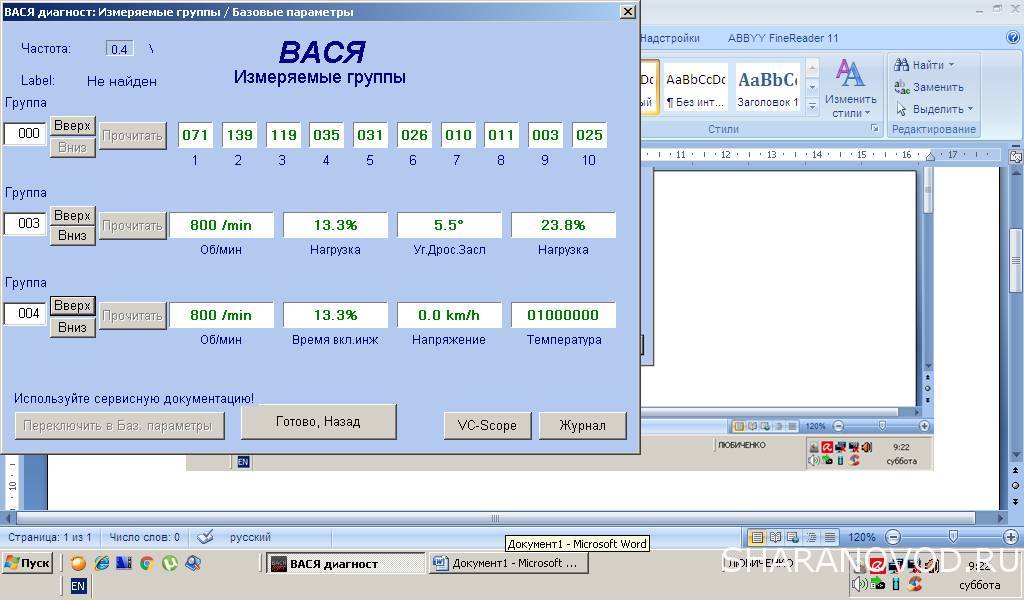Select Print Layout view in Word status bar
The height and width of the screenshot is (600, 1024).
[x=757, y=537]
